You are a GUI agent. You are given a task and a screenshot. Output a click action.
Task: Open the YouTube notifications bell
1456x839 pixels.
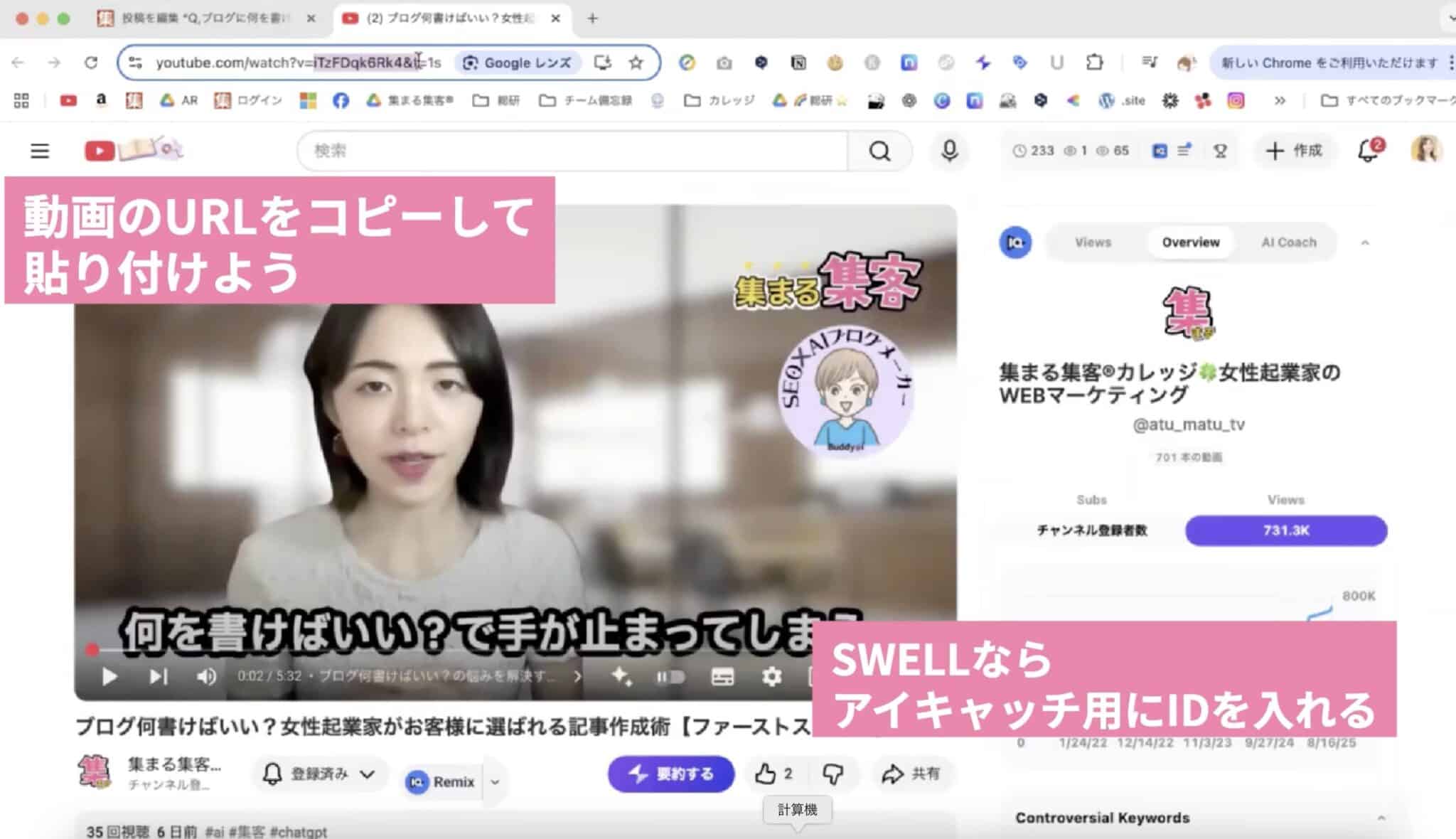pyautogui.click(x=1368, y=151)
